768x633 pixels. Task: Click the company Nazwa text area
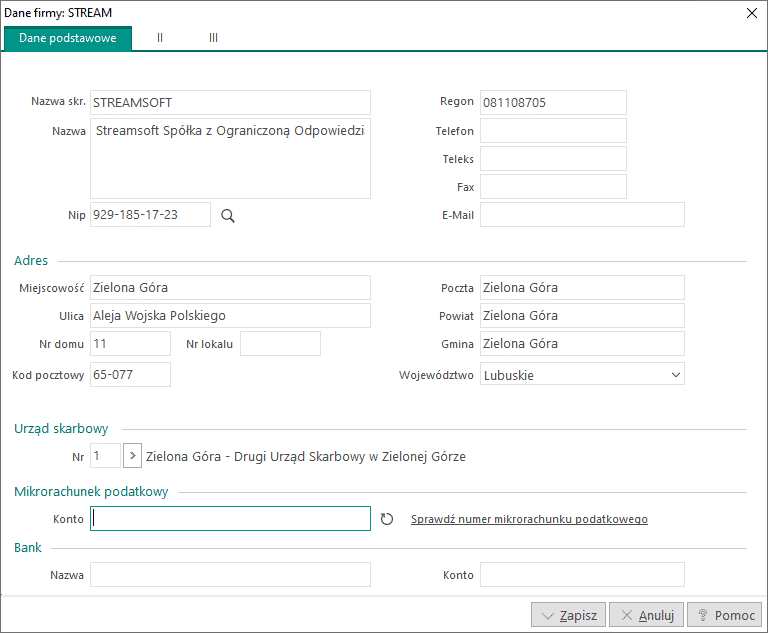click(x=230, y=158)
